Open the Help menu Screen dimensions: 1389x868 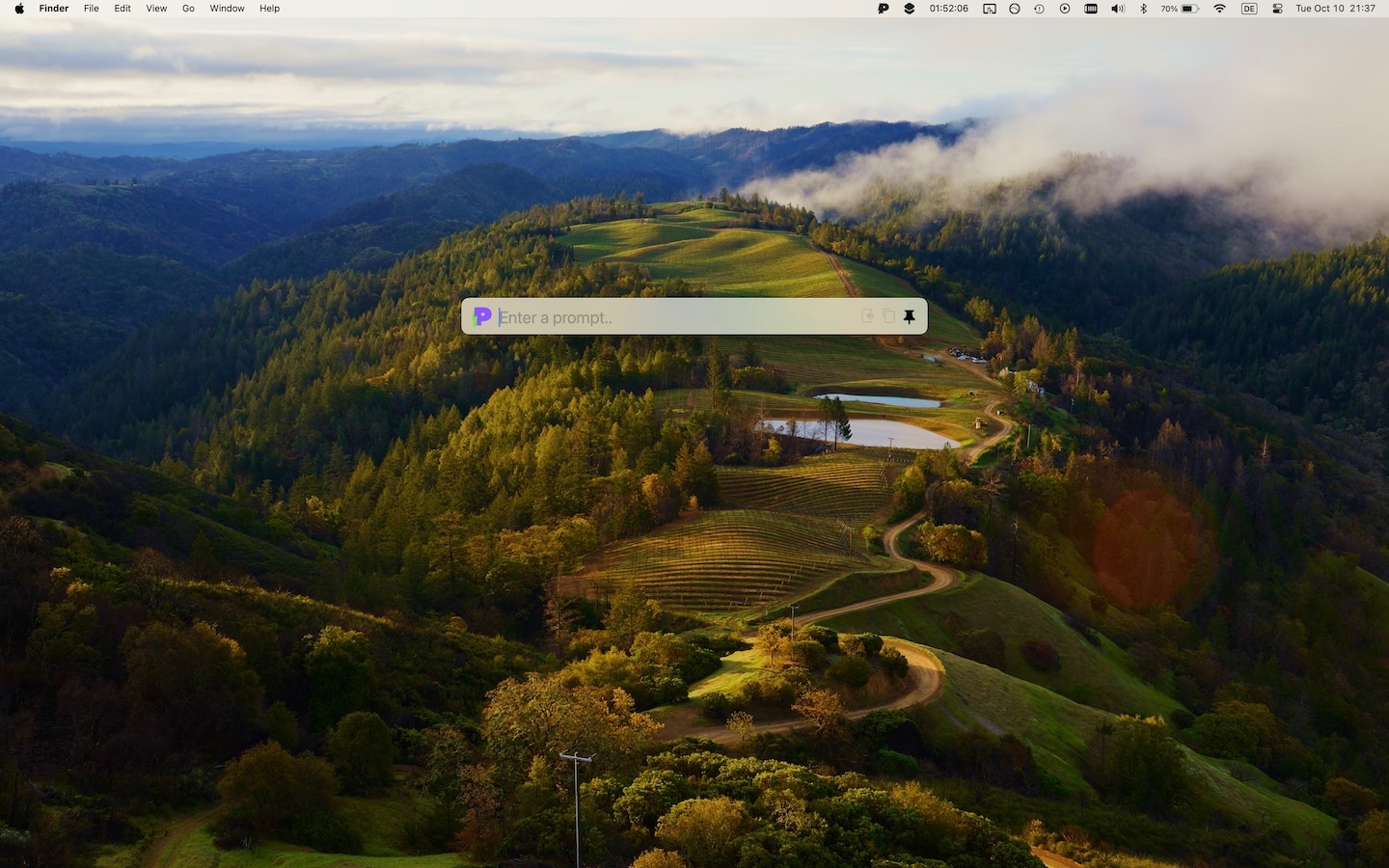click(x=269, y=9)
